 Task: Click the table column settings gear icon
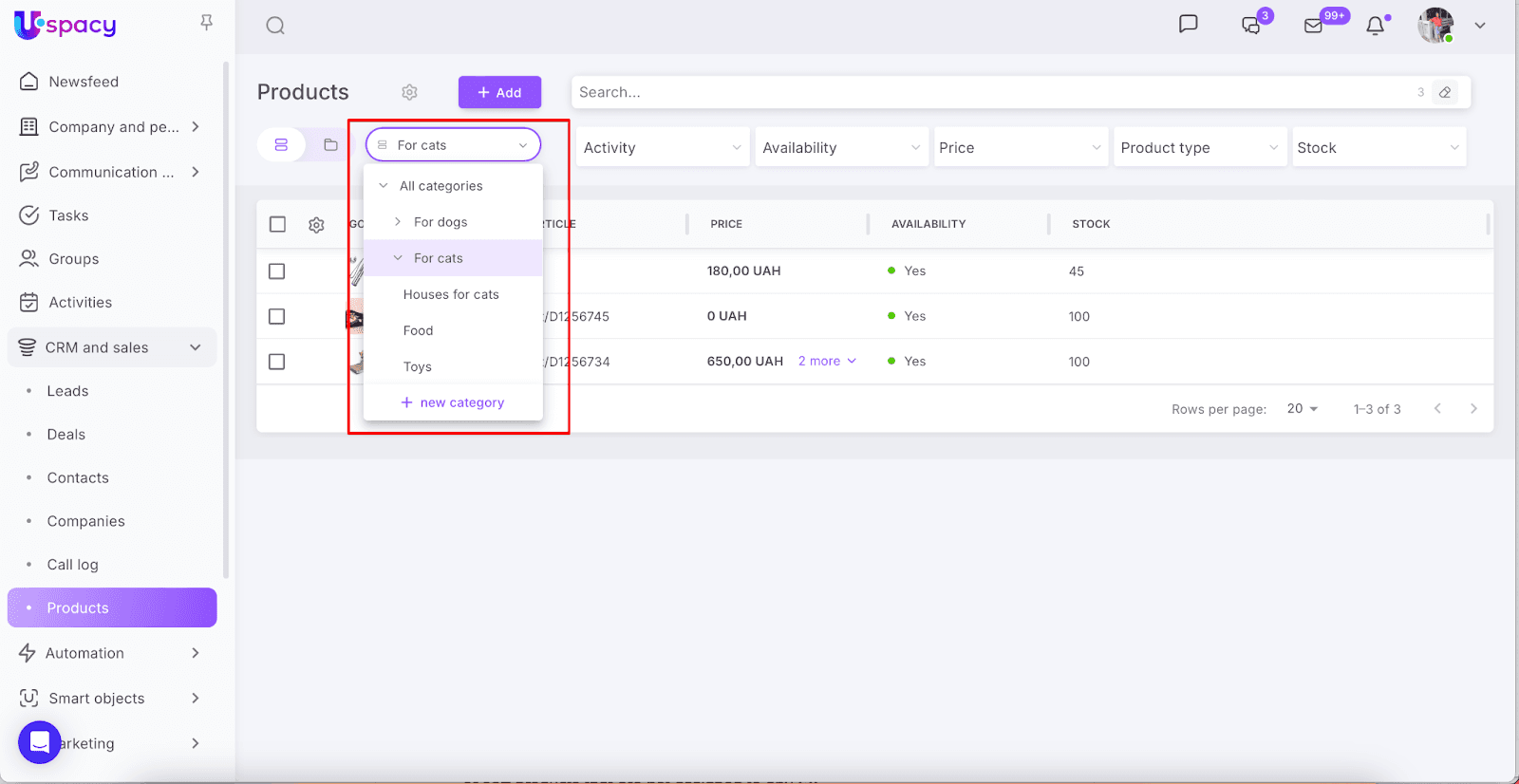(316, 225)
